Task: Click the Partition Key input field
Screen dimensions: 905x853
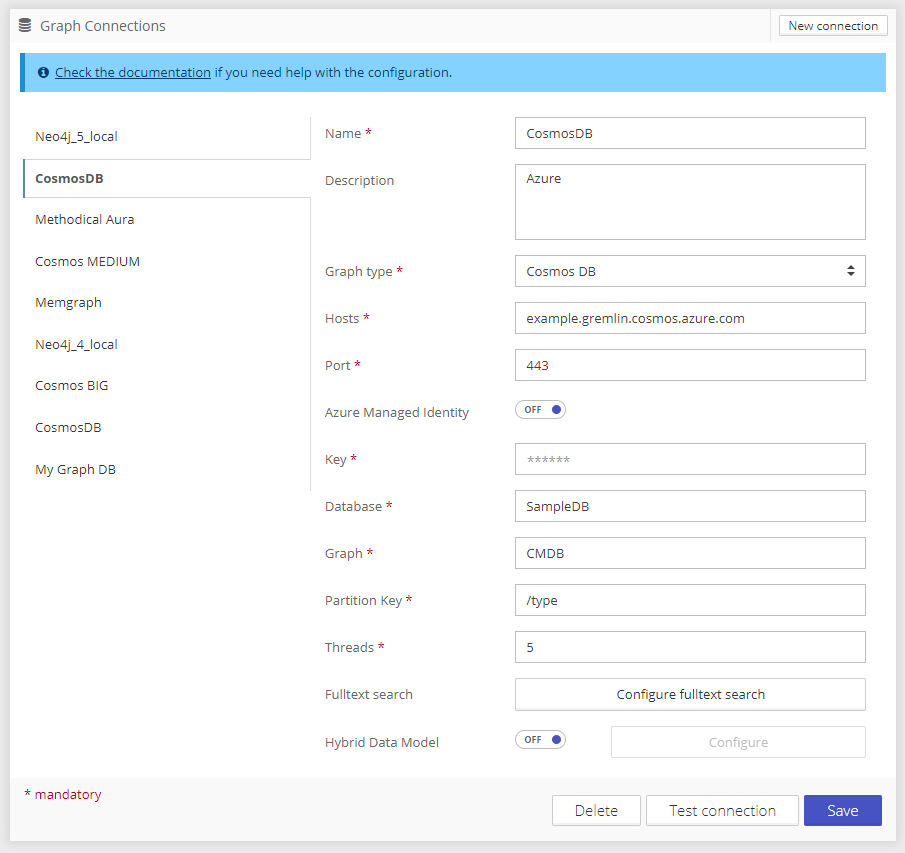Action: [690, 600]
